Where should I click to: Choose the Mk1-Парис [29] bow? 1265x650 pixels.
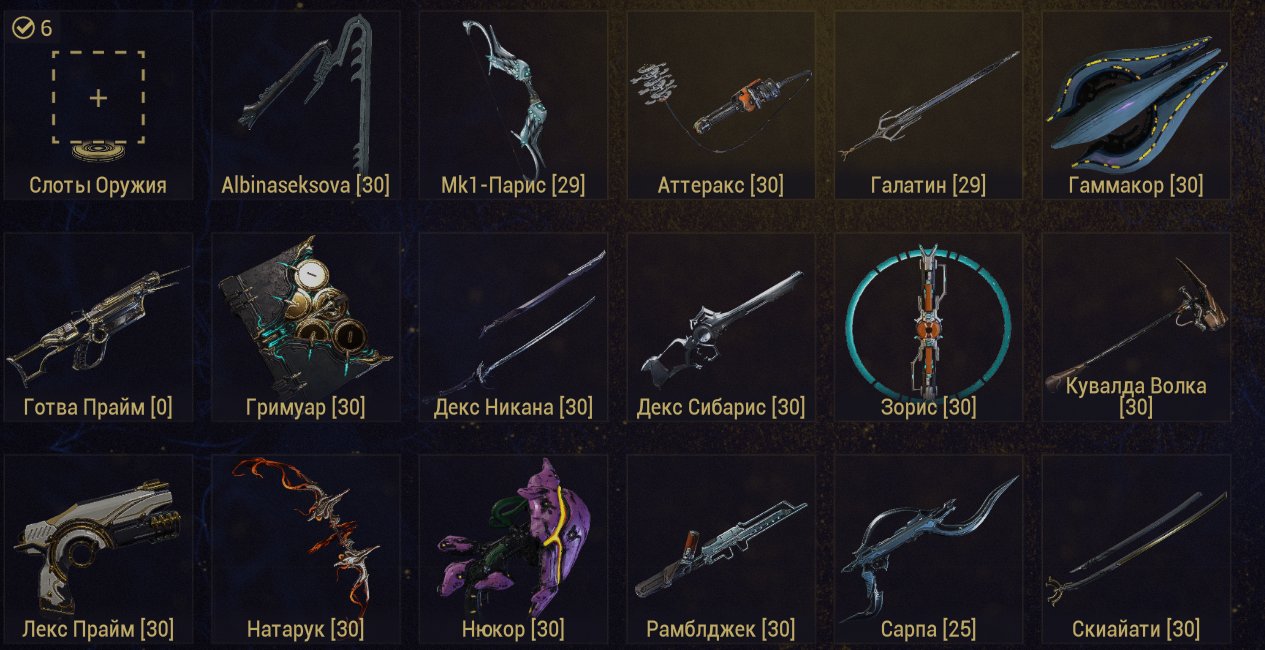click(x=513, y=105)
